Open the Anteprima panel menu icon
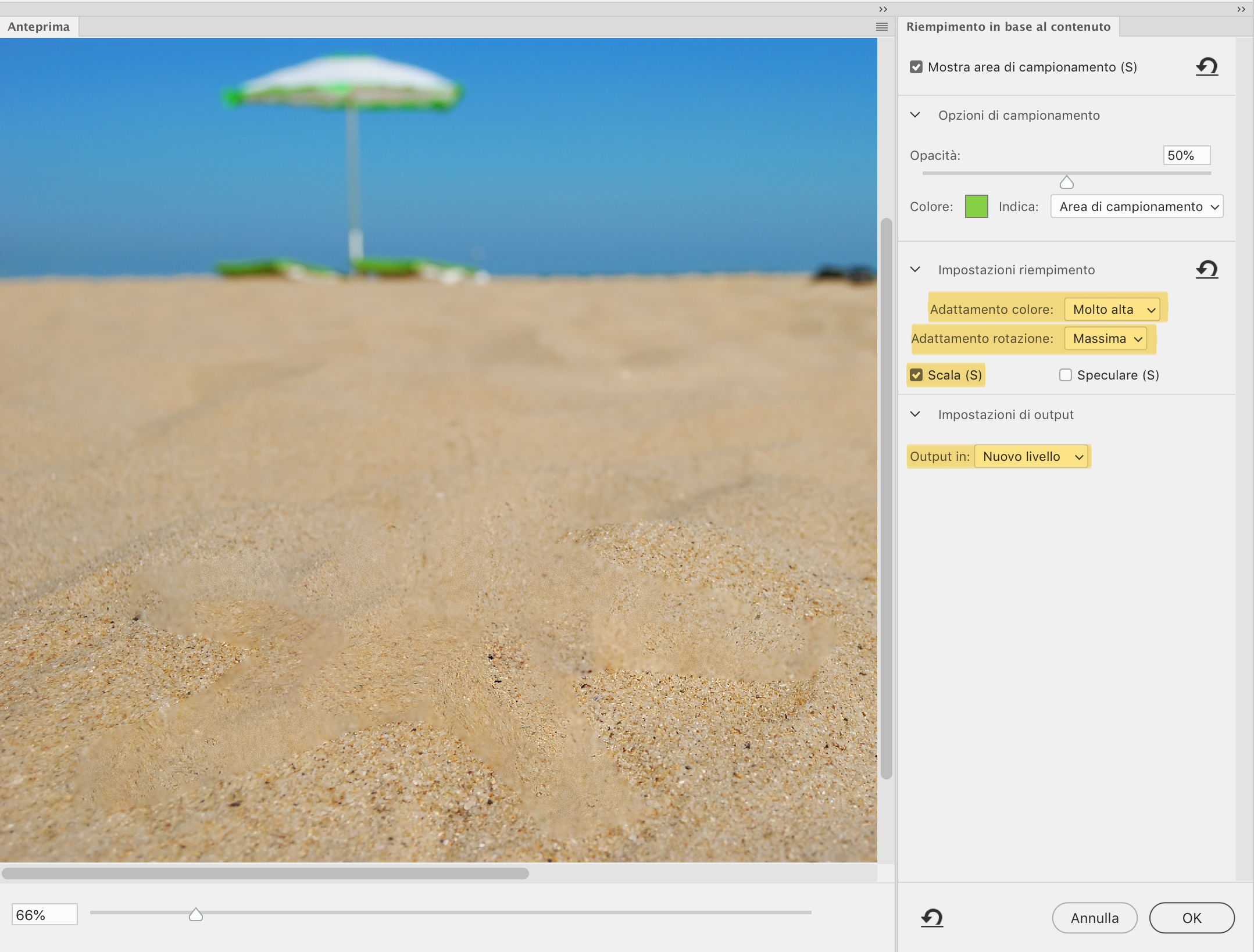Image resolution: width=1254 pixels, height=952 pixels. 881,27
